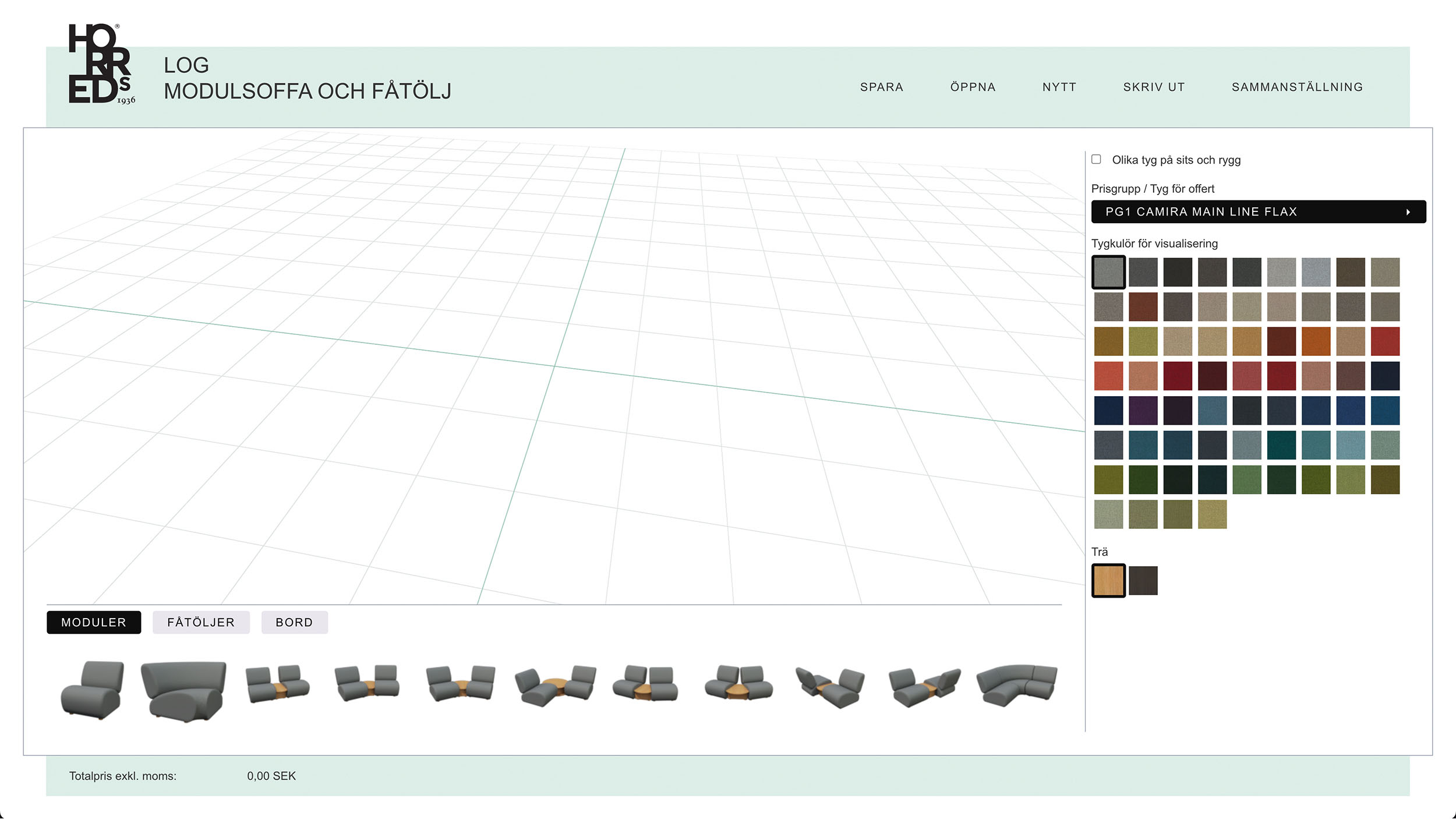
Task: Click the Horreds 1936 logo
Action: (x=102, y=64)
